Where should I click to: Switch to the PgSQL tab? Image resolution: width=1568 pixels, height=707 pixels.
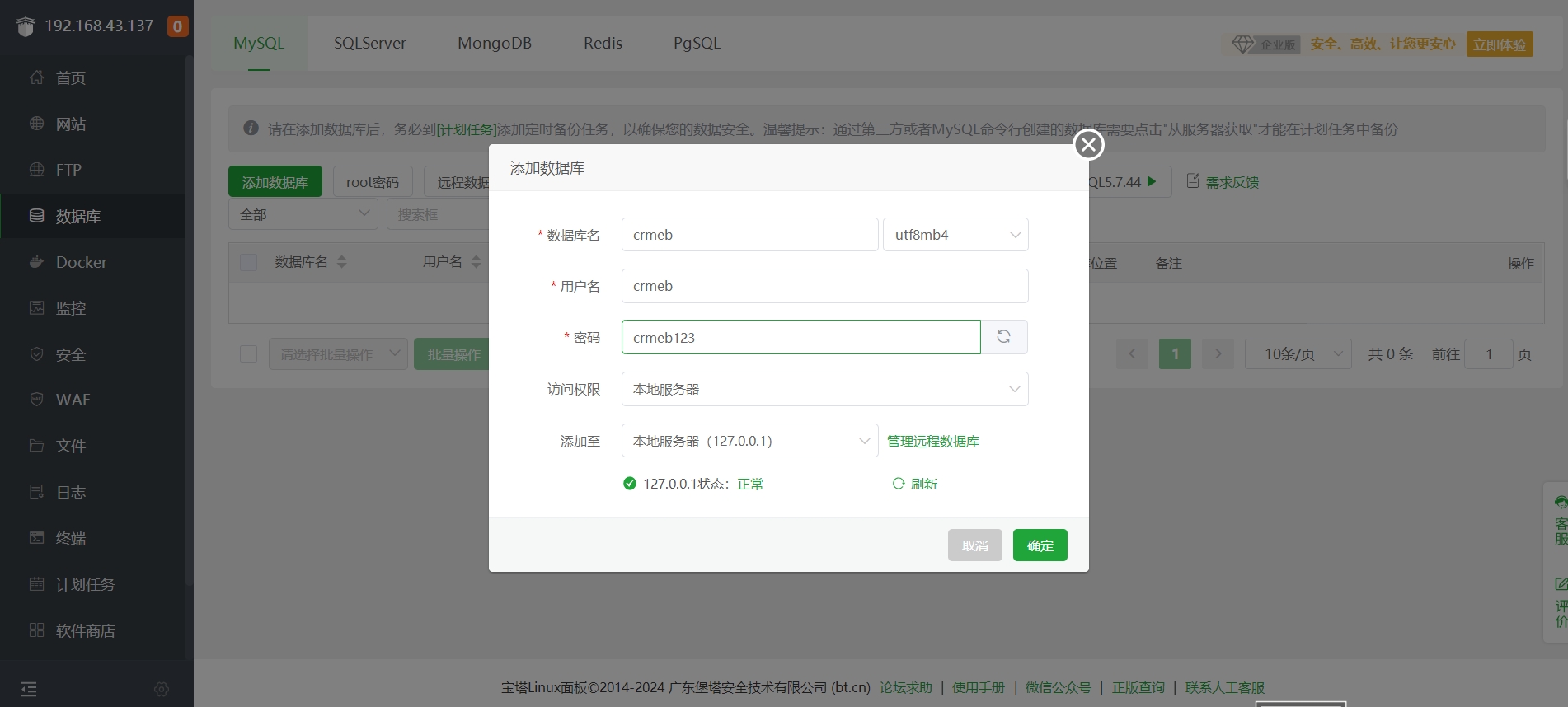click(x=697, y=43)
